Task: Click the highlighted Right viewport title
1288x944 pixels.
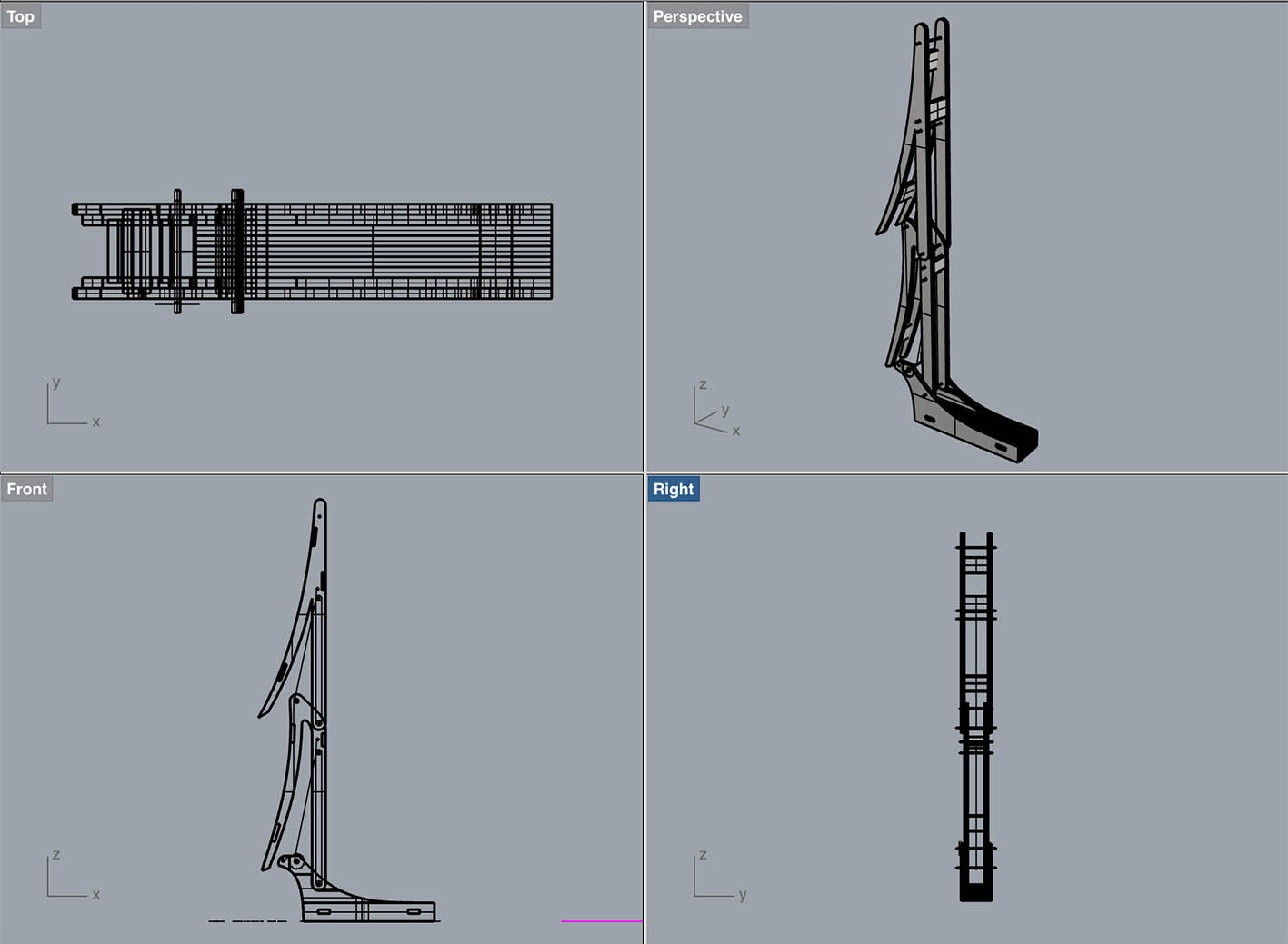Action: (x=674, y=489)
